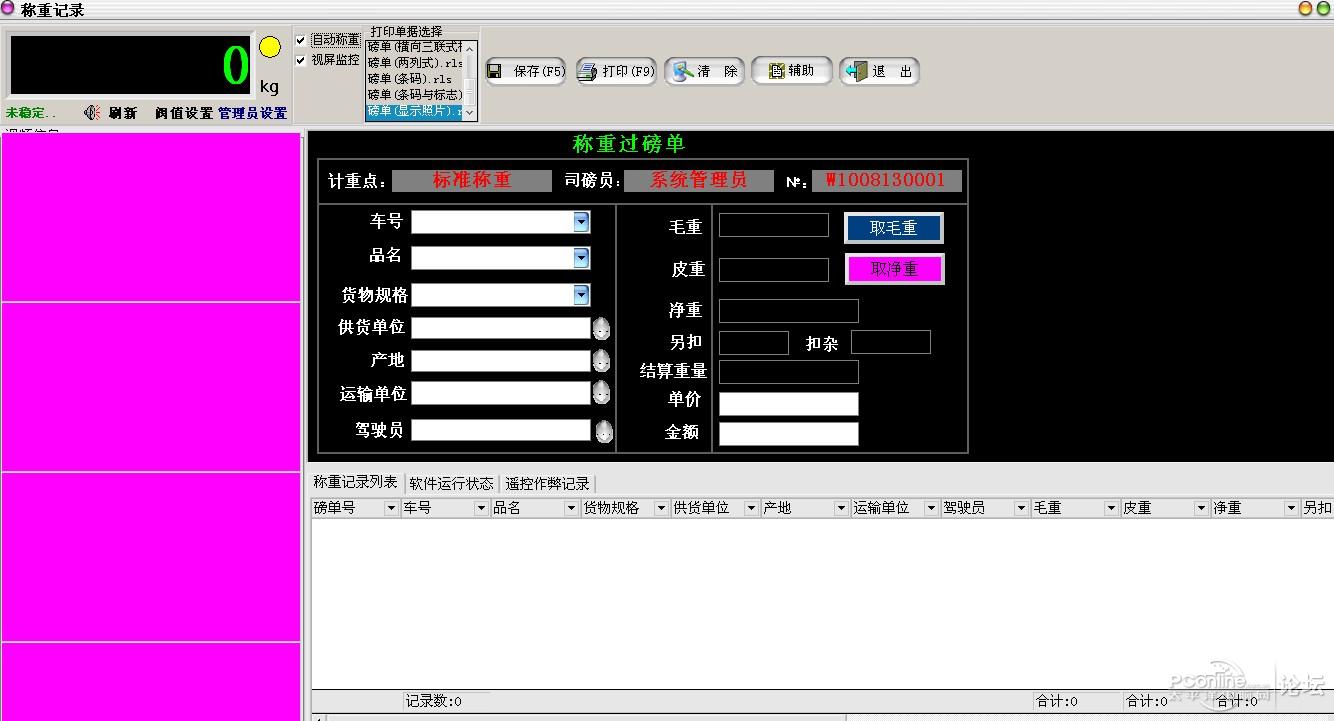Open filter arrow on 驾驶员 column header
The image size is (1334, 721).
coord(1021,508)
